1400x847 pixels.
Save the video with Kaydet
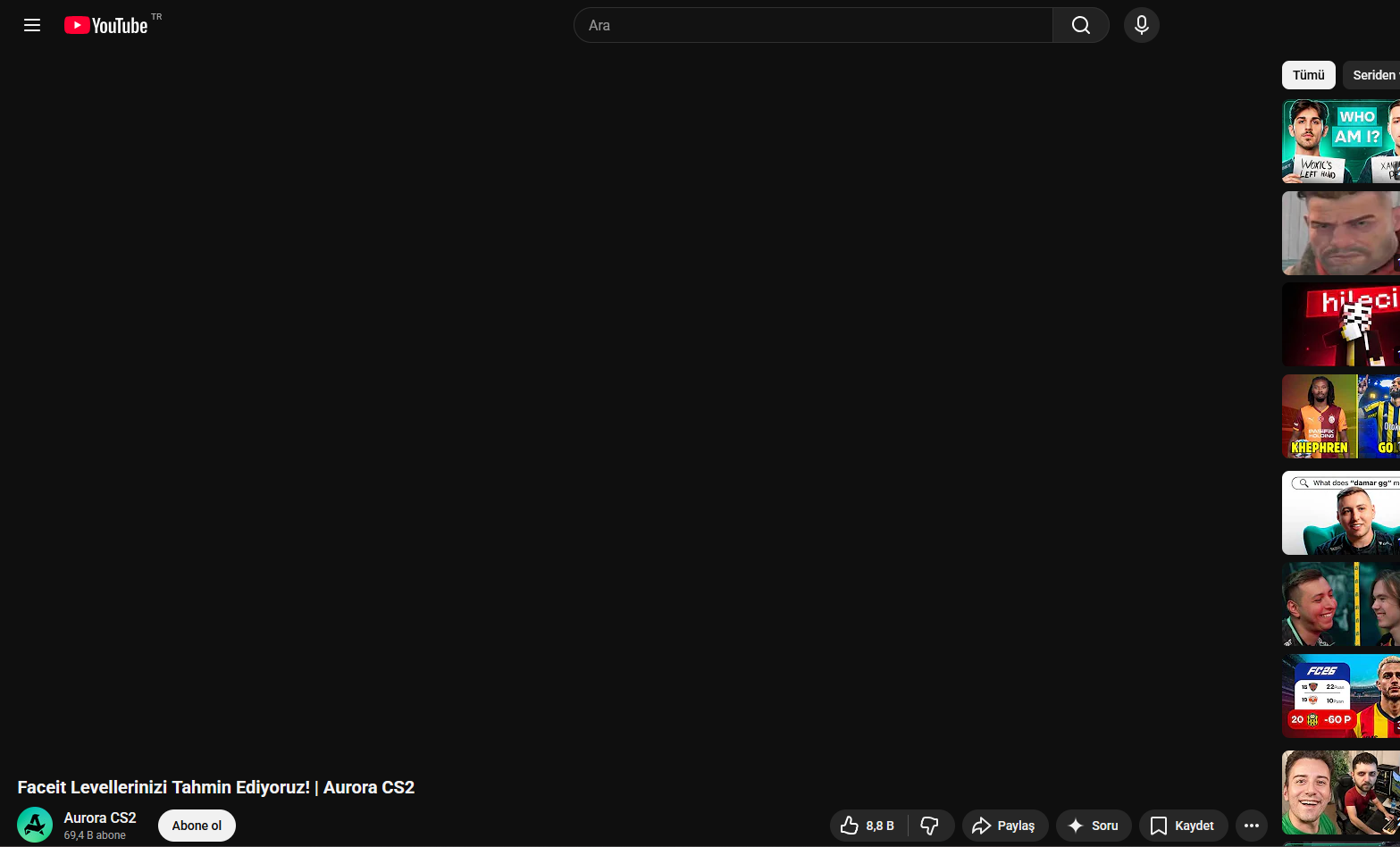pos(1183,826)
